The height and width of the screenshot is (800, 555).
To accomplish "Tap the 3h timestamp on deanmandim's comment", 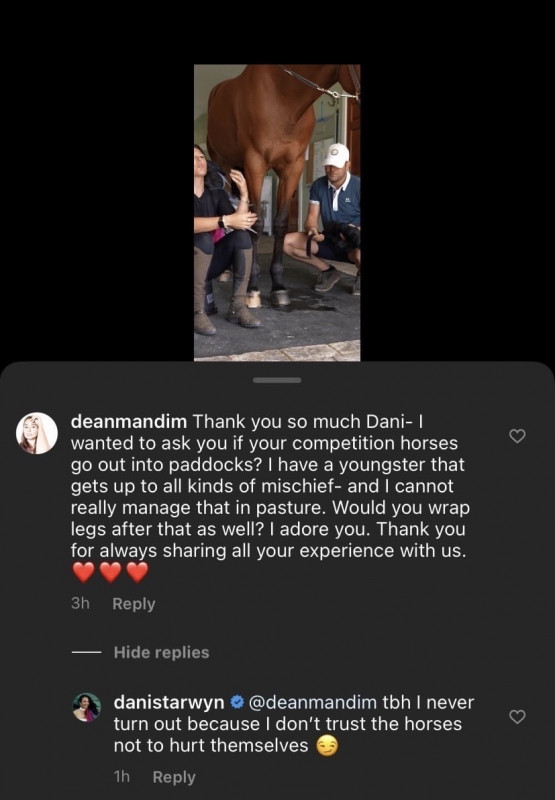I will pyautogui.click(x=80, y=604).
